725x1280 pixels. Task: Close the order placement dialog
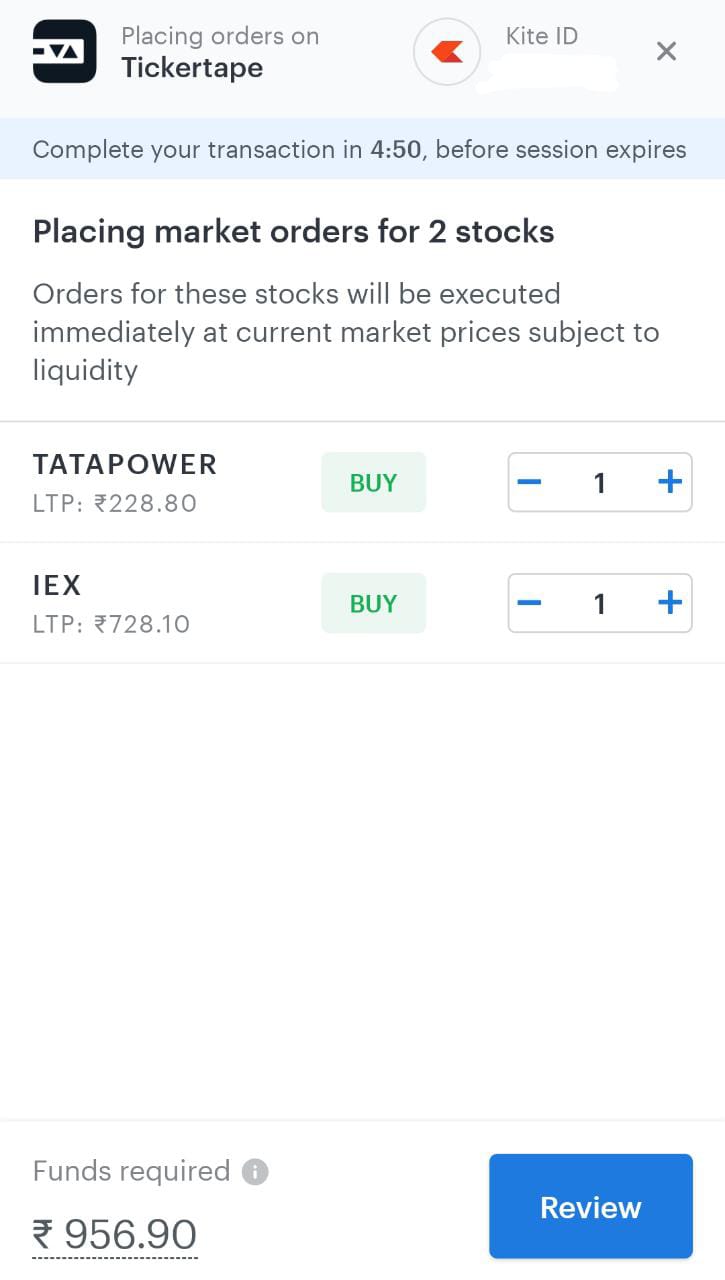pyautogui.click(x=666, y=51)
